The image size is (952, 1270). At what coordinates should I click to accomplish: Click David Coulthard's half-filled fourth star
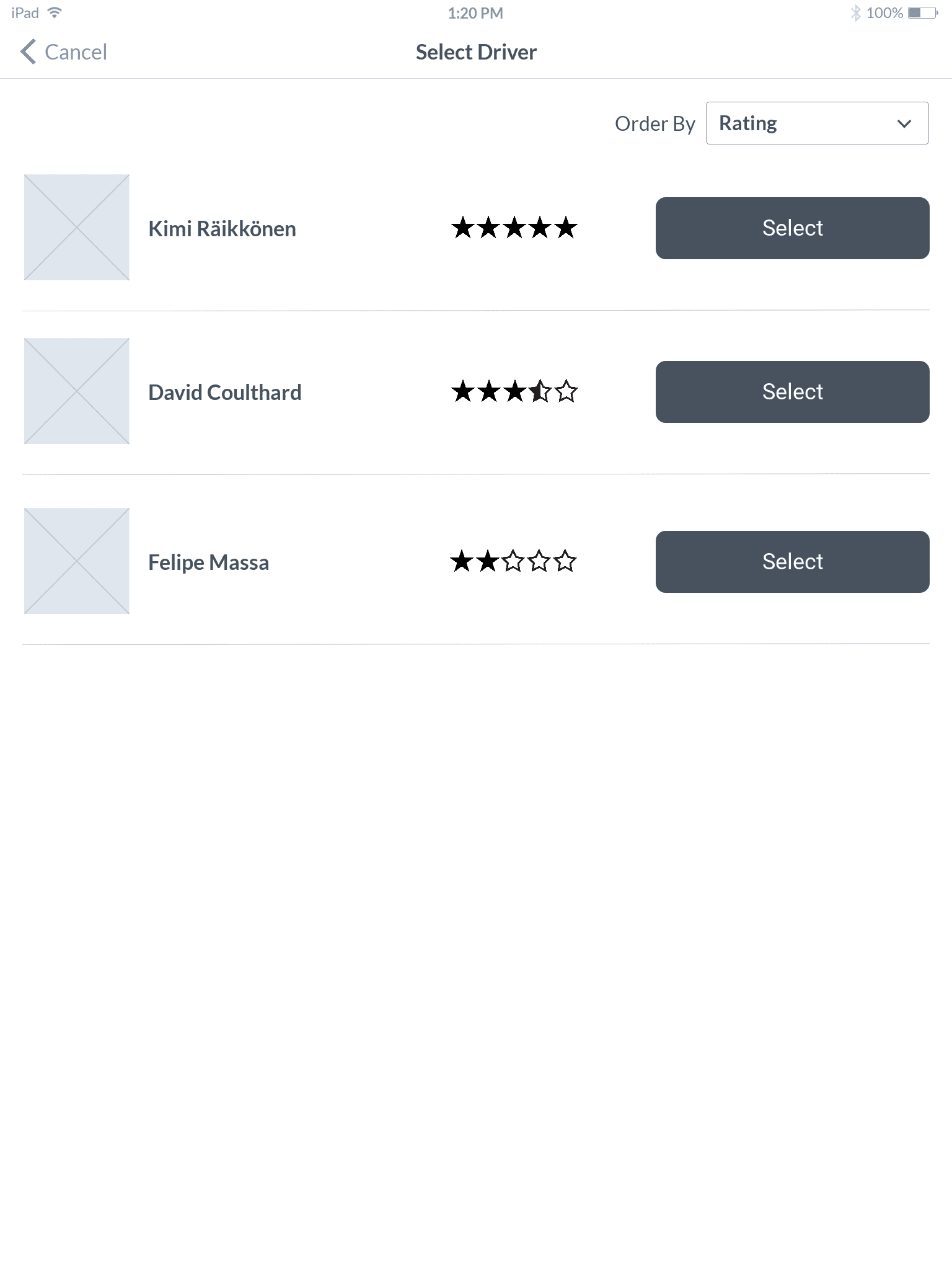click(x=540, y=392)
